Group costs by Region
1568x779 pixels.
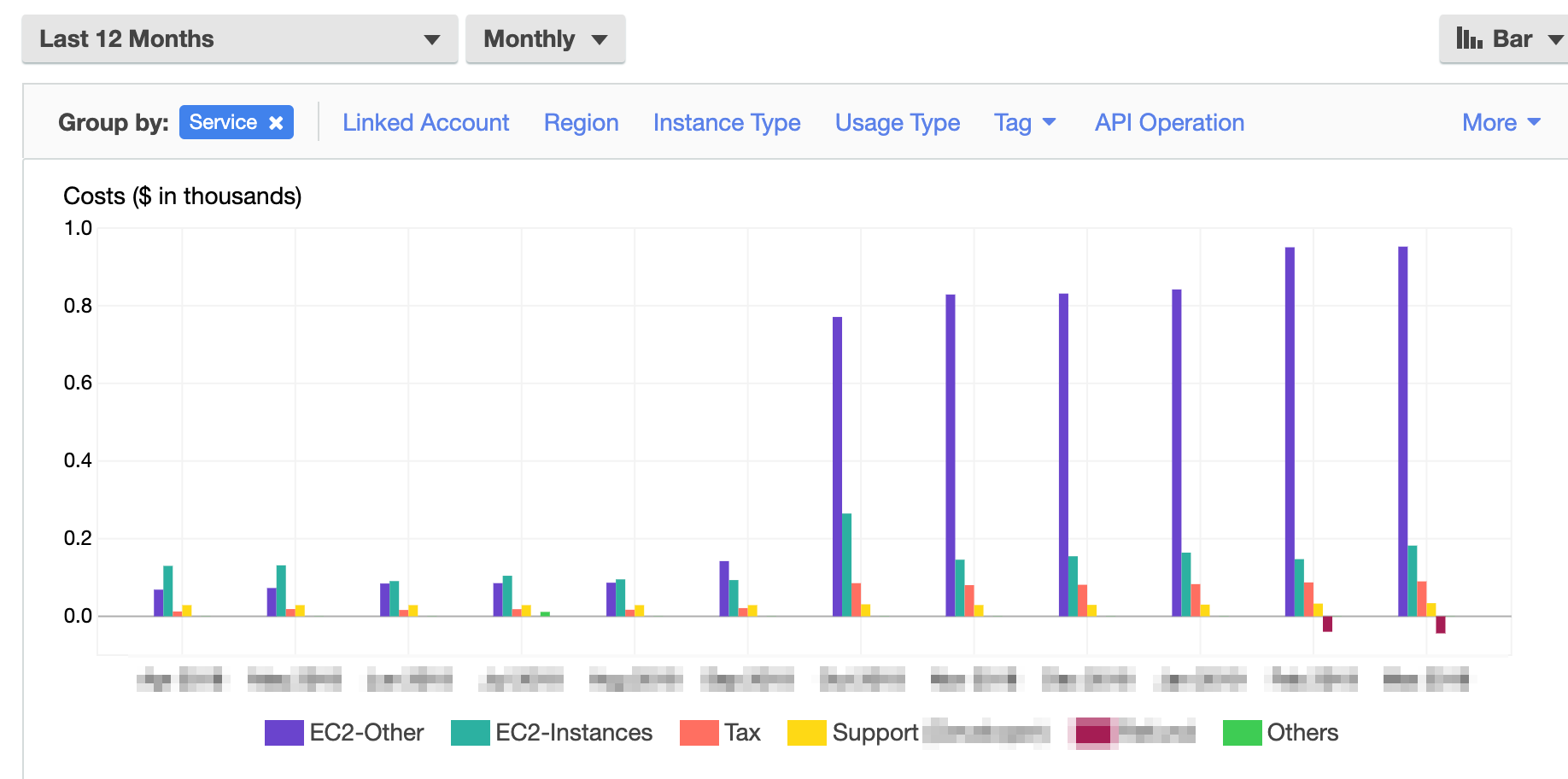click(581, 123)
